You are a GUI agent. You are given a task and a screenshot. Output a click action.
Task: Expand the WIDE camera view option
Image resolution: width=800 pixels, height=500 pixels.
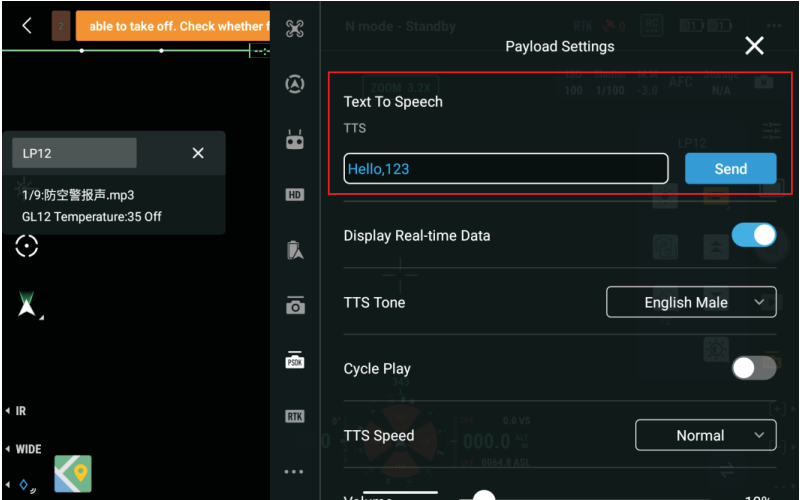coord(23,449)
